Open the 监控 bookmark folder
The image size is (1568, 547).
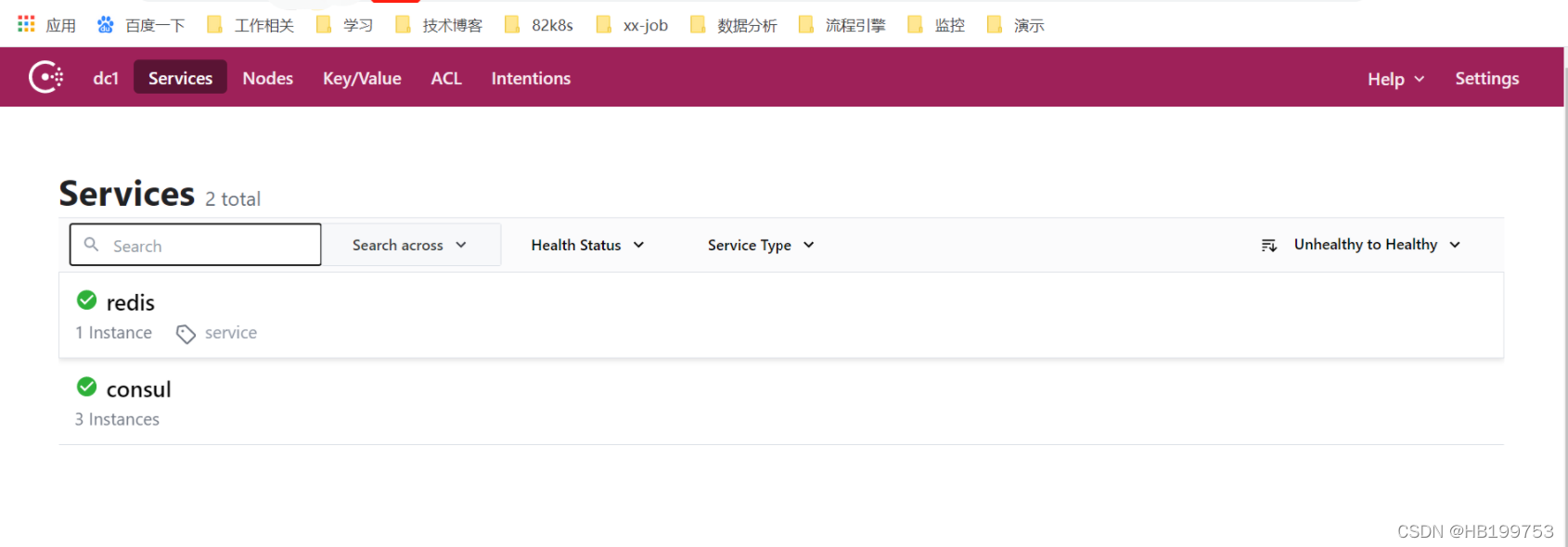click(x=936, y=25)
